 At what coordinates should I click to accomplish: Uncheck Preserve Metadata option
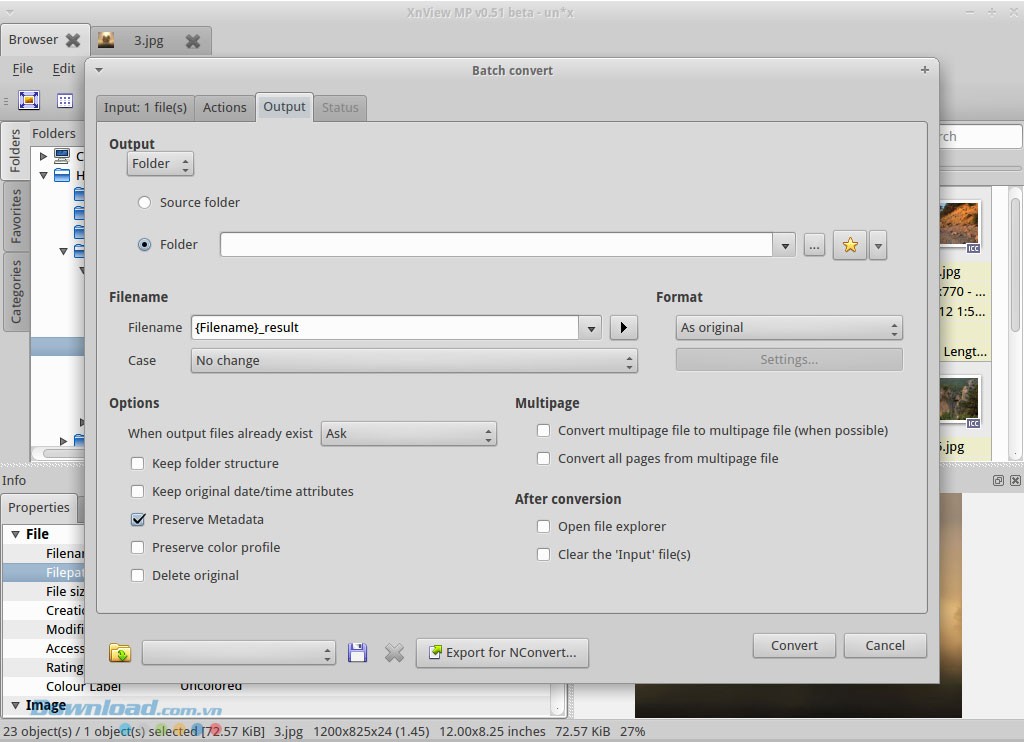(x=138, y=520)
